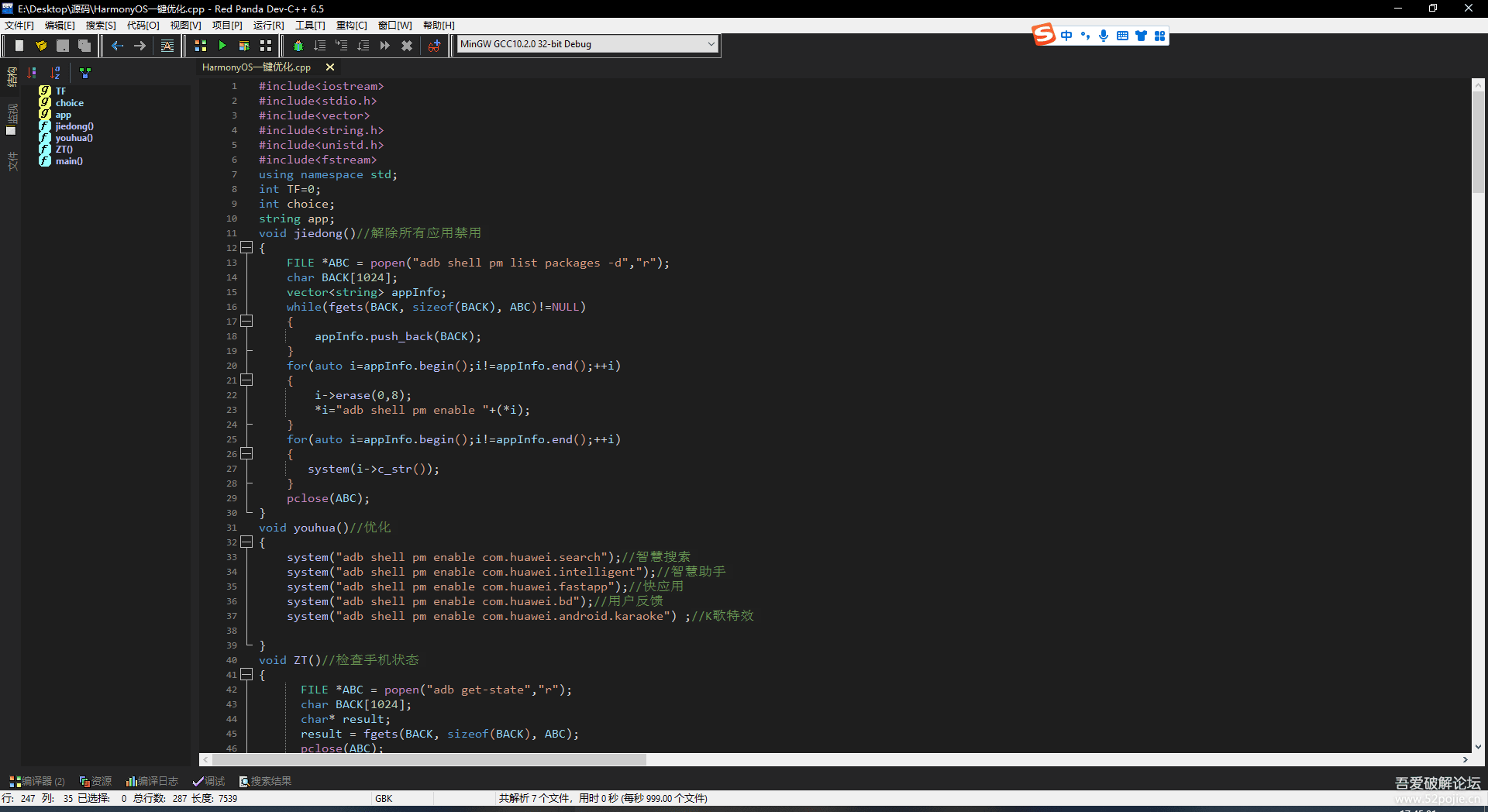Click the Sogou input method microphone icon
This screenshot has height=812, width=1488.
pos(1104,36)
